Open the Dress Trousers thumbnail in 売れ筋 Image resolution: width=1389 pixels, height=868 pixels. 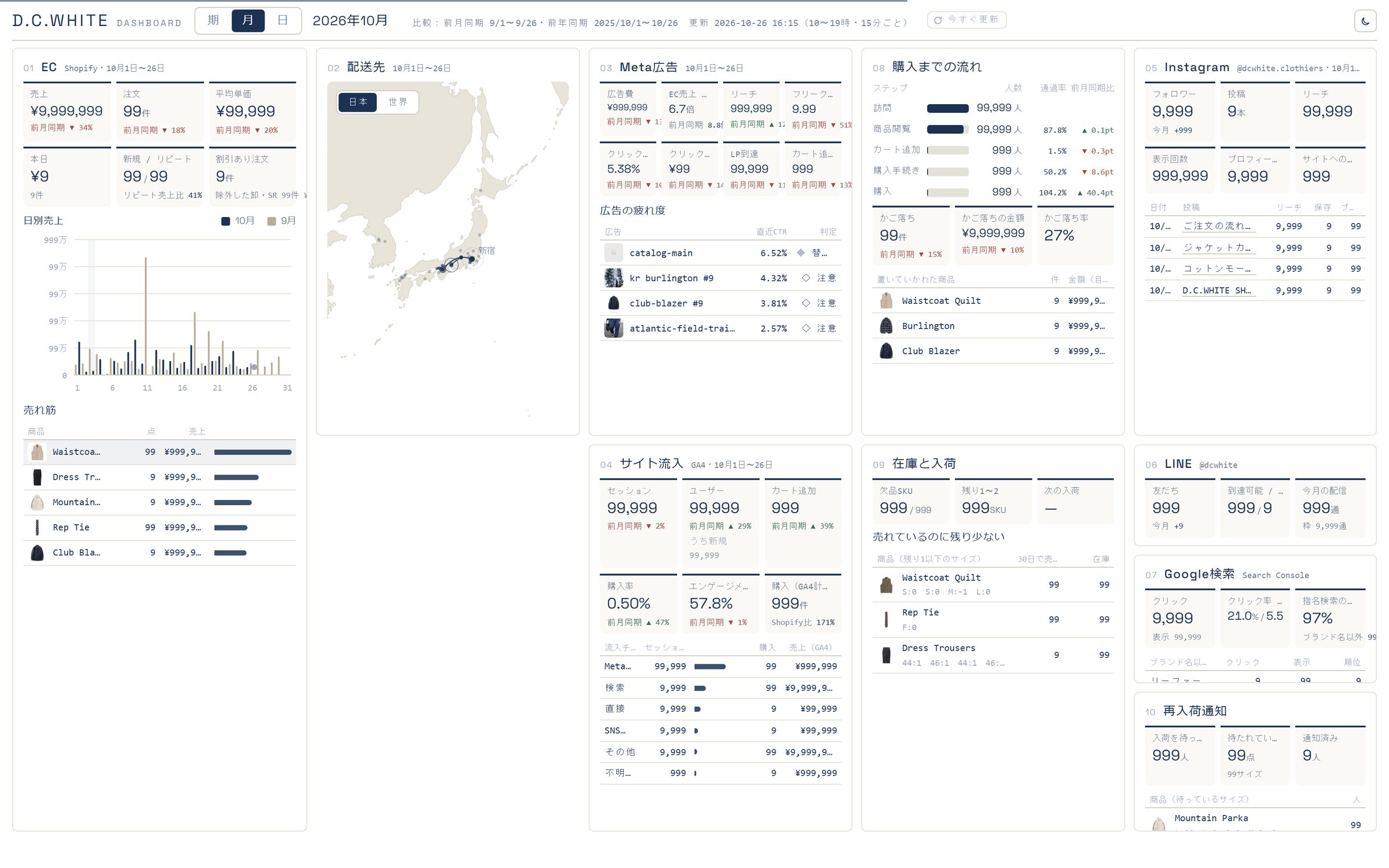[37, 477]
